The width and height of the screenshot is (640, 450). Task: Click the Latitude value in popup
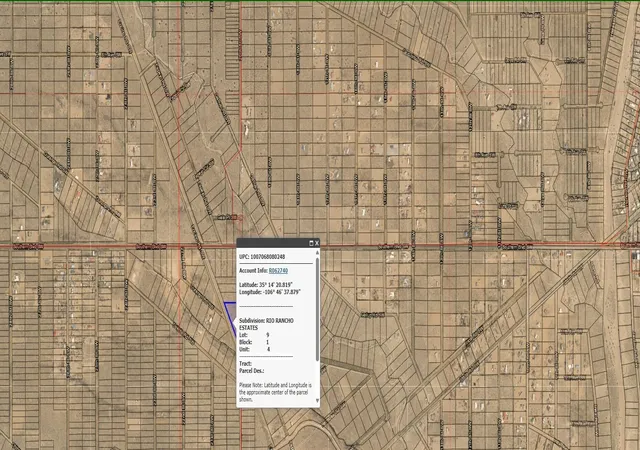coord(276,285)
